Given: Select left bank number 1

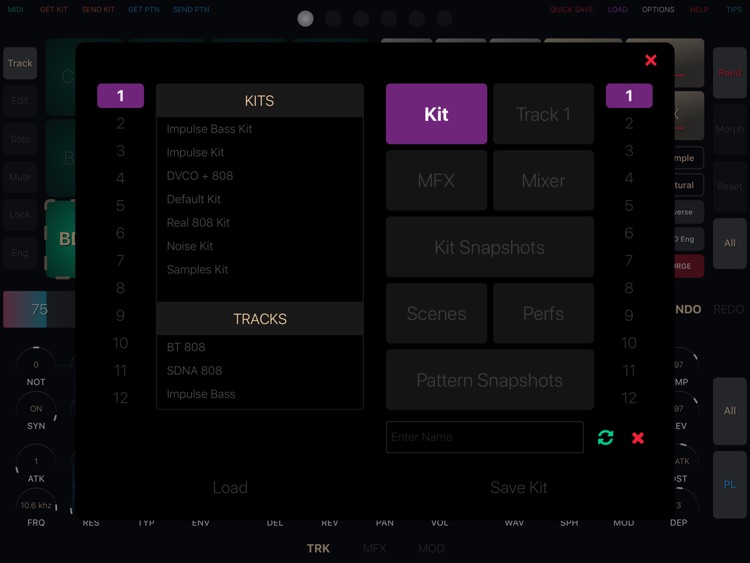Looking at the screenshot, I should (x=121, y=96).
